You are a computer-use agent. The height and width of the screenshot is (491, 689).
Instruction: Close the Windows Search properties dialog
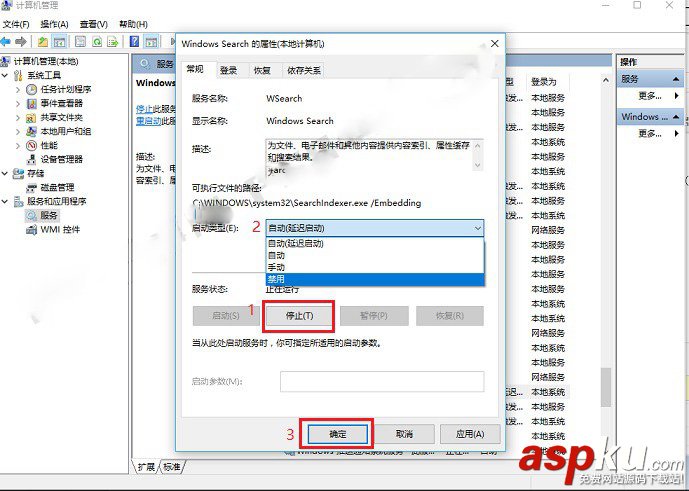(494, 44)
